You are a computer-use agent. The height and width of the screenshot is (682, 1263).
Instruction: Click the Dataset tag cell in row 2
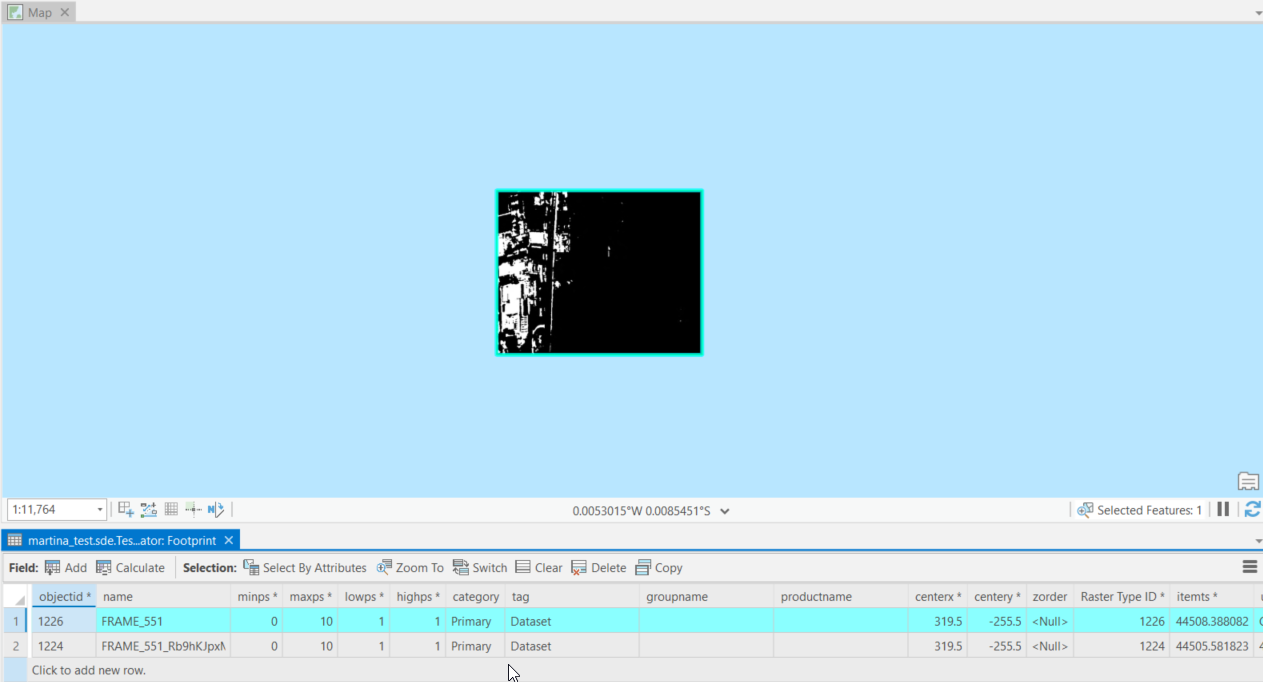(572, 646)
